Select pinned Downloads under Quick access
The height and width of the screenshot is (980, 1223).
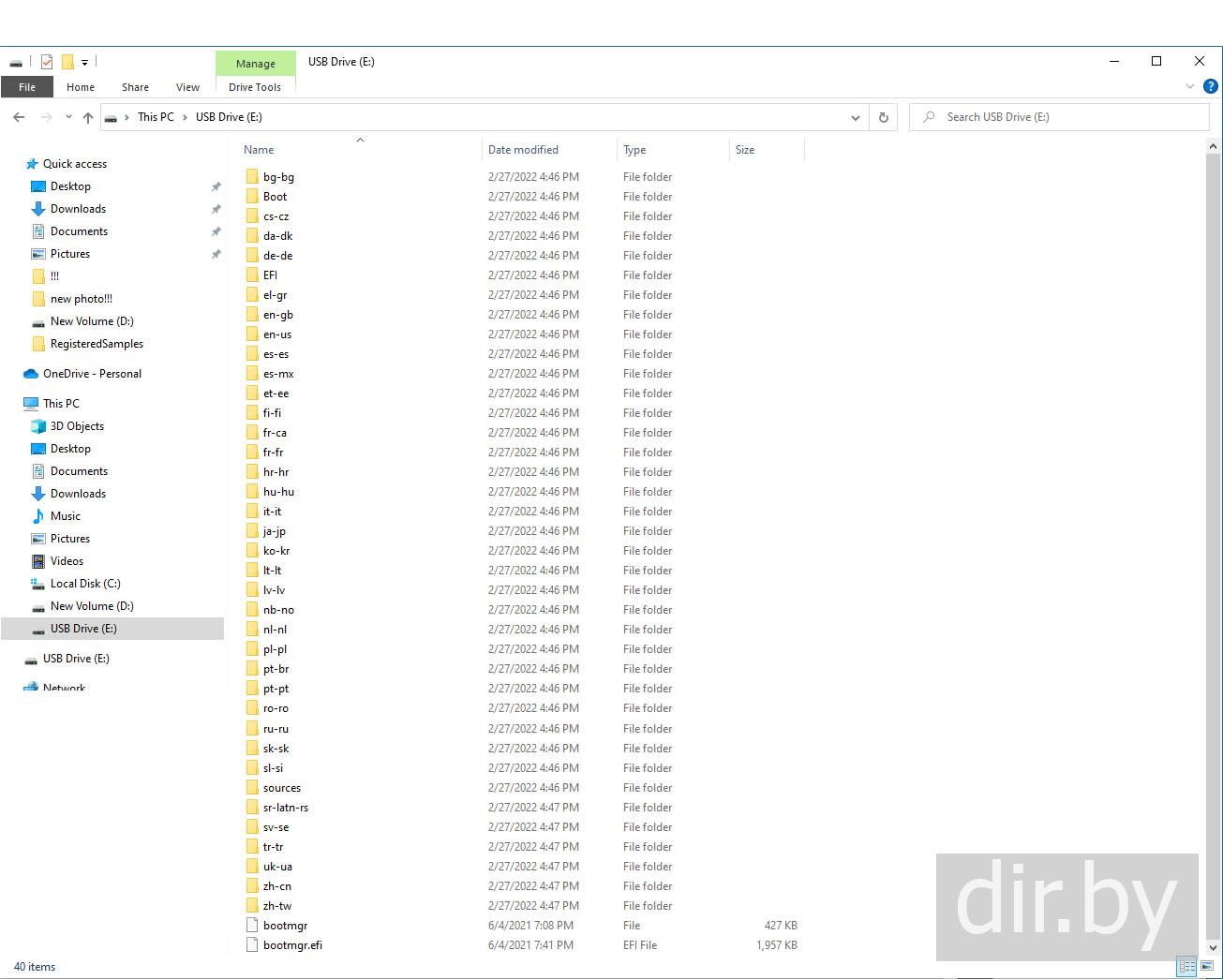78,209
